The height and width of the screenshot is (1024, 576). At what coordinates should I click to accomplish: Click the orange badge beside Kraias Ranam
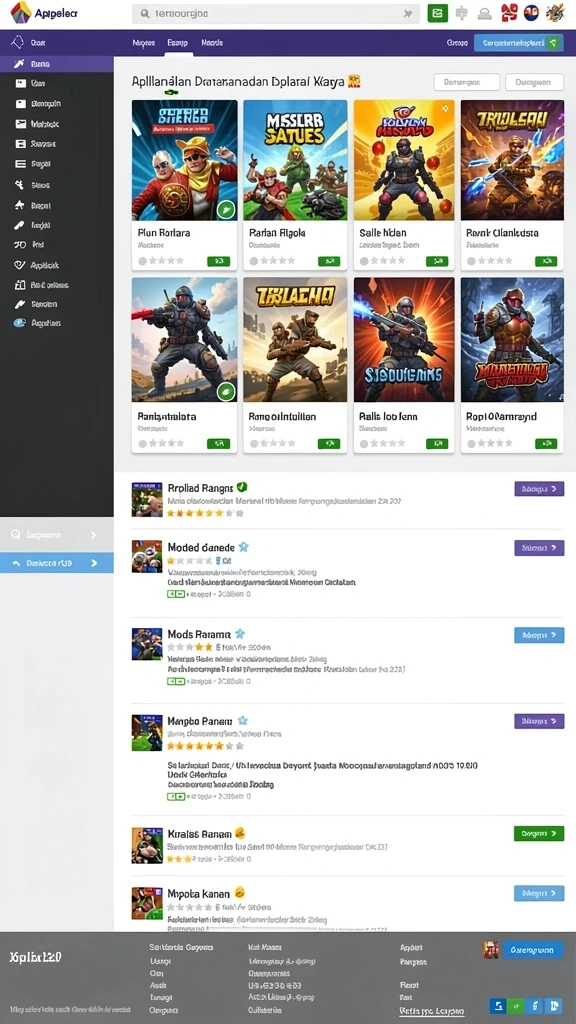point(240,833)
